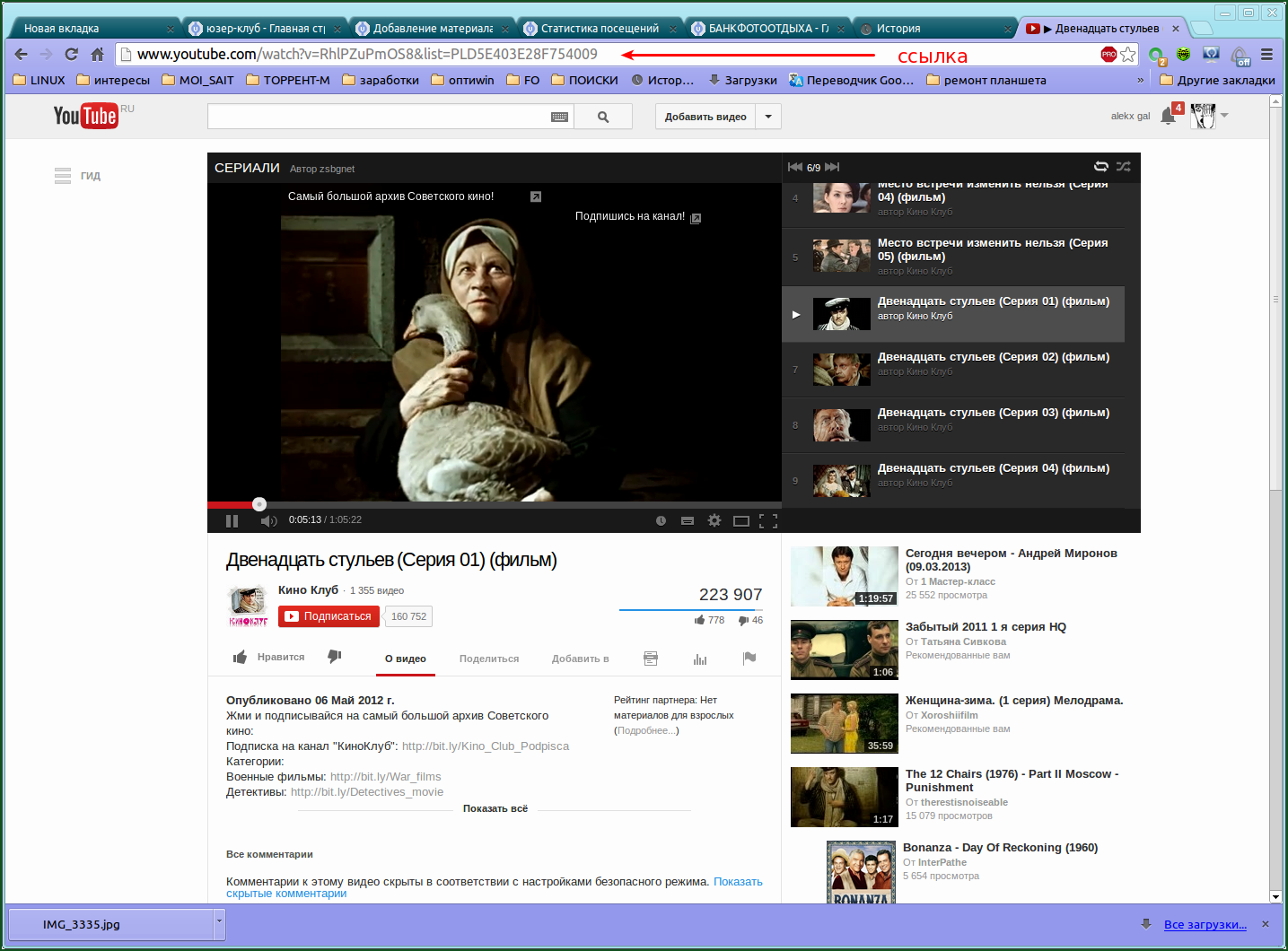Toggle subtitles via the captions icon
1288x951 pixels.
coord(688,520)
